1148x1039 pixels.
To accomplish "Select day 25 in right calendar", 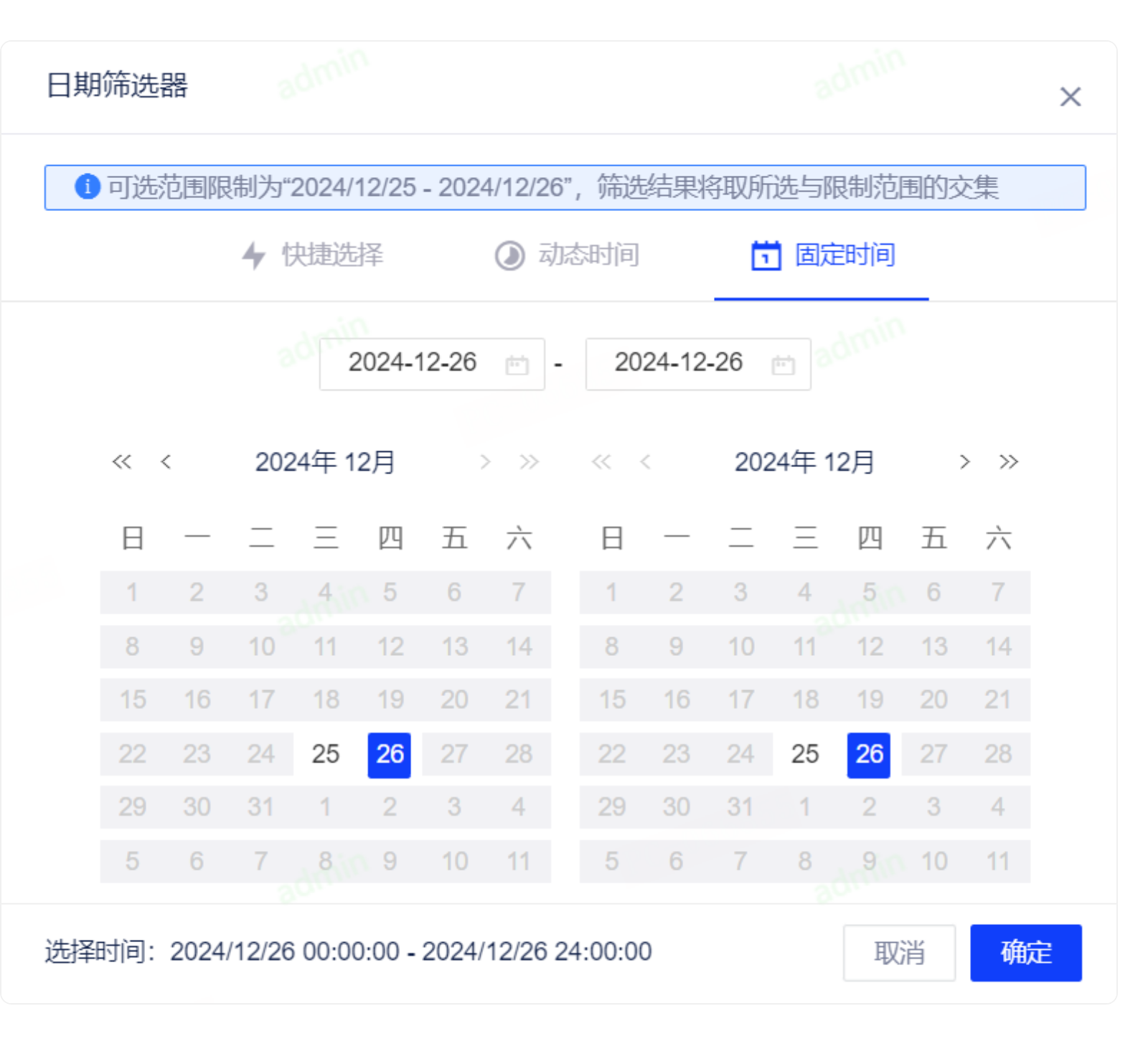I will [x=804, y=754].
